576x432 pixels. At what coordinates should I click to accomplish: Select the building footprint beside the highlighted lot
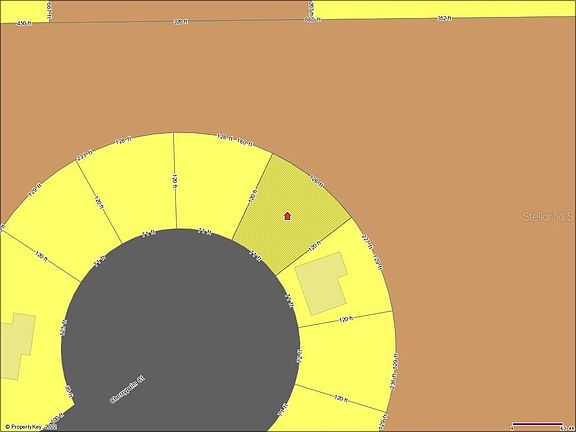point(321,284)
